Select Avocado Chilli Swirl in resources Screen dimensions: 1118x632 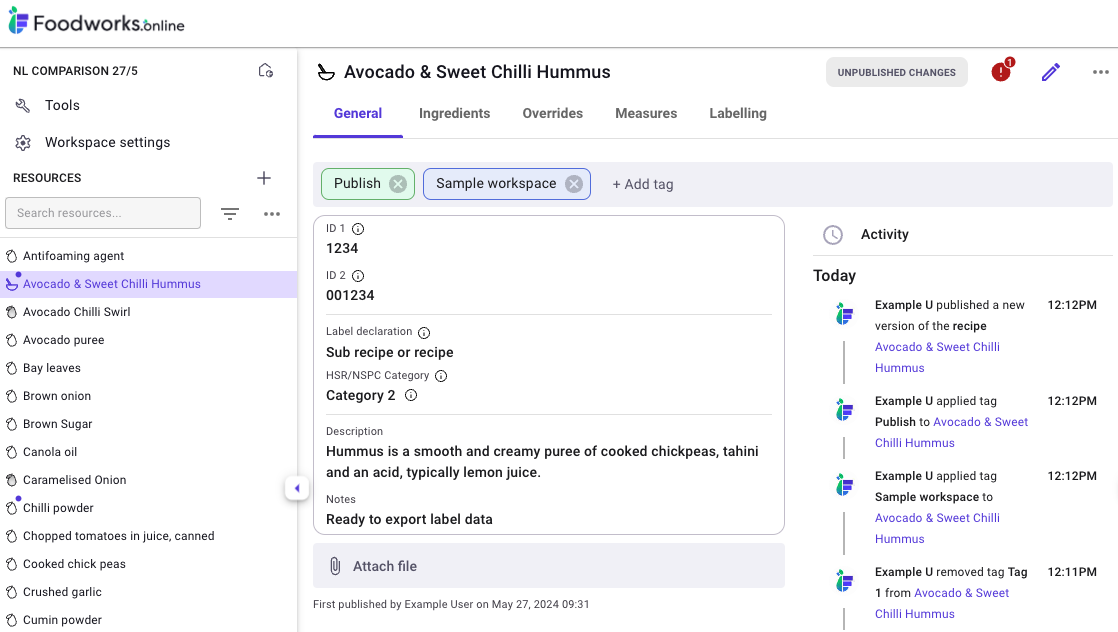click(x=77, y=312)
